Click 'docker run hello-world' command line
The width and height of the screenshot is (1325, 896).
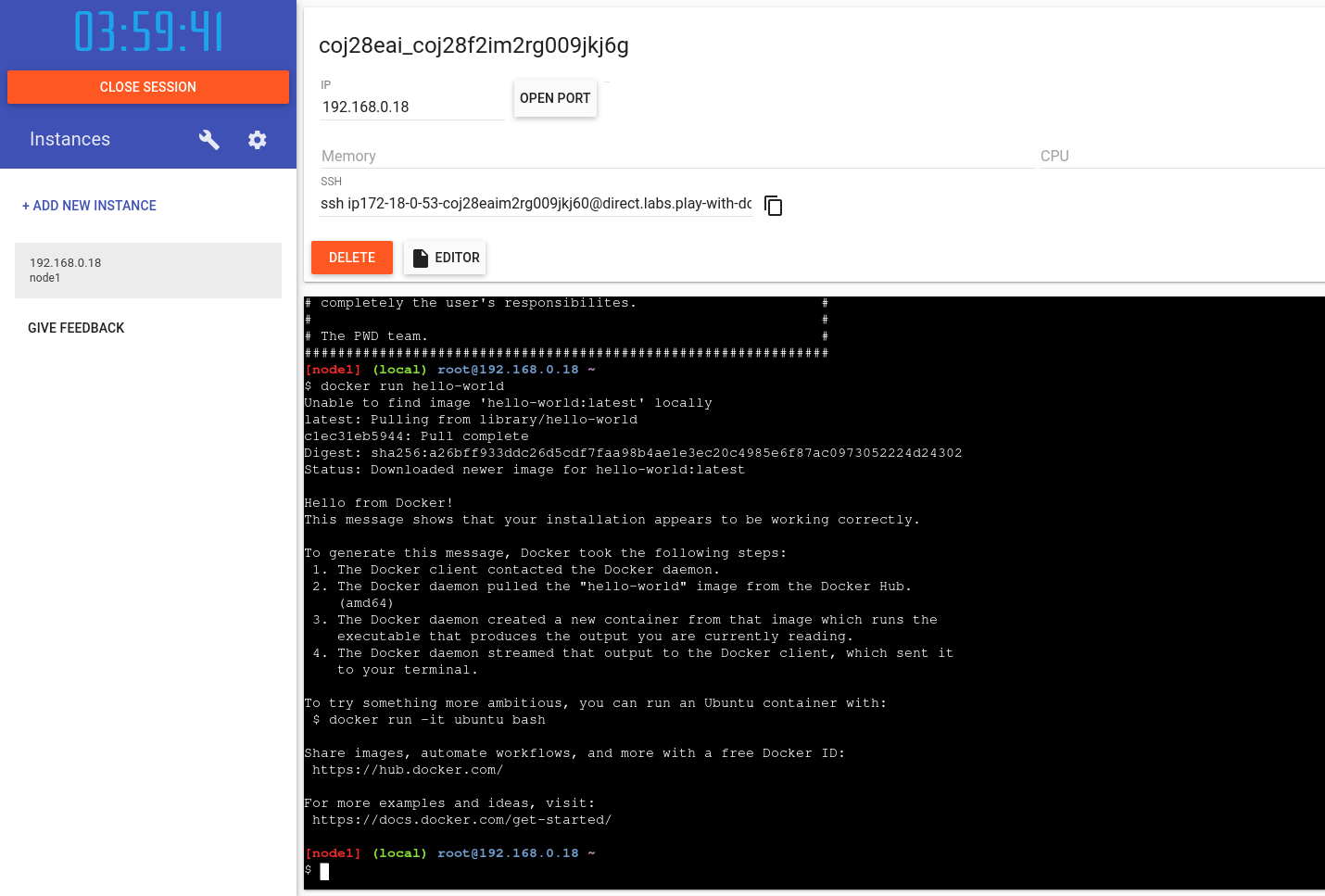coord(405,386)
